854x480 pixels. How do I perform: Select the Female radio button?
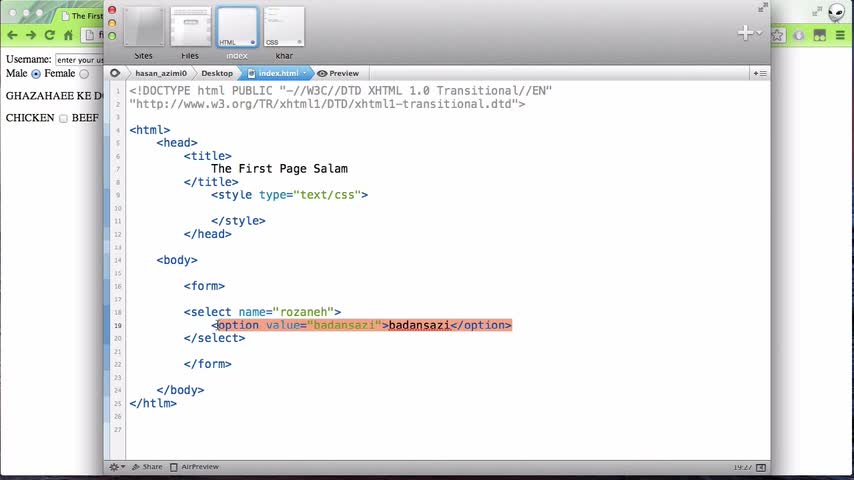pyautogui.click(x=84, y=74)
